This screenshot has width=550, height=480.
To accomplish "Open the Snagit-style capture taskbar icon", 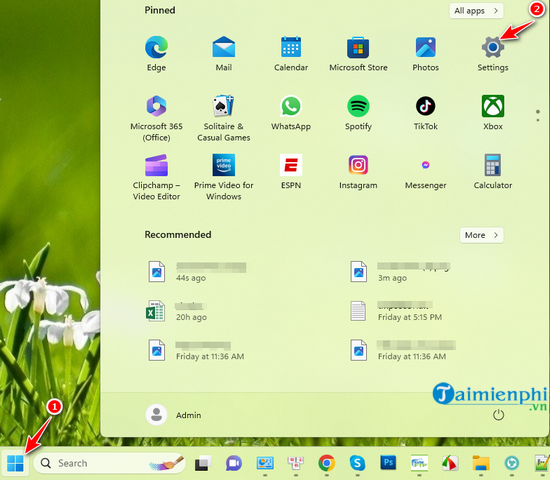I will click(x=450, y=463).
